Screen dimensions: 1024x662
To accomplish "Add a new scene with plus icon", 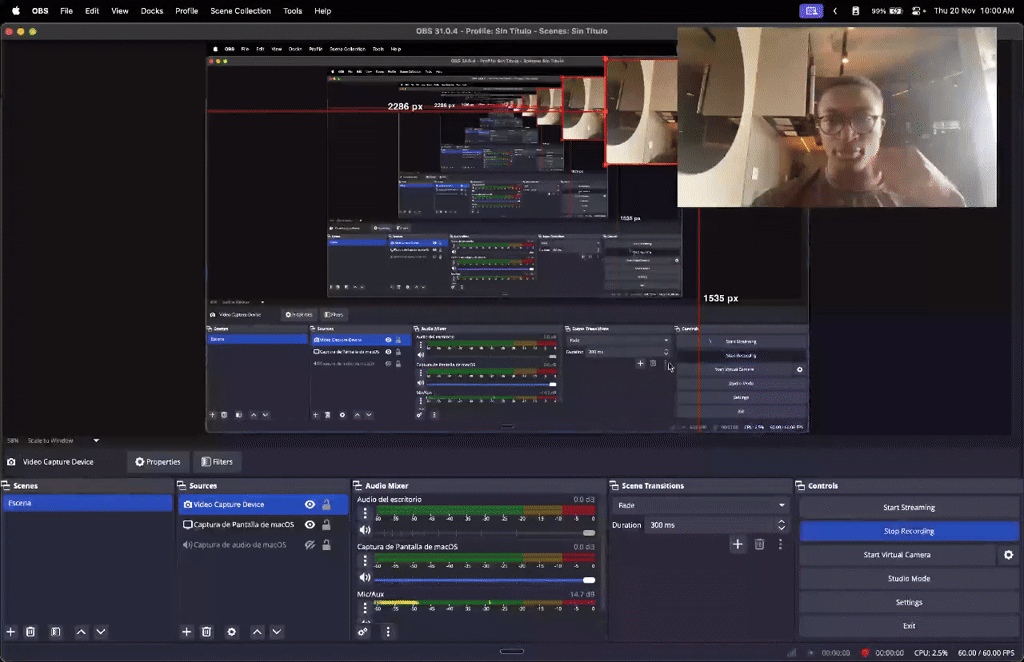I will [x=10, y=631].
